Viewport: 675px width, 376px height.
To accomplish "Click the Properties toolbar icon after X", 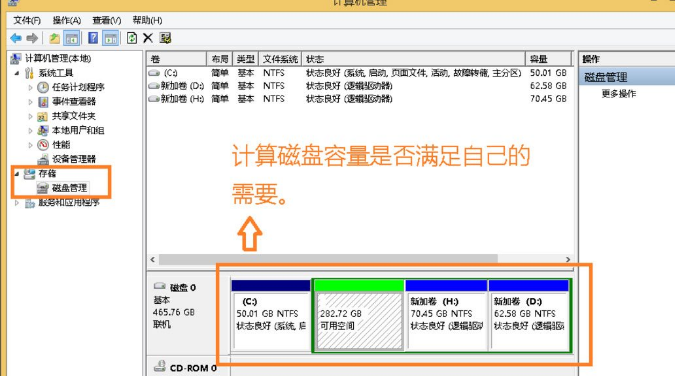I will tap(165, 38).
